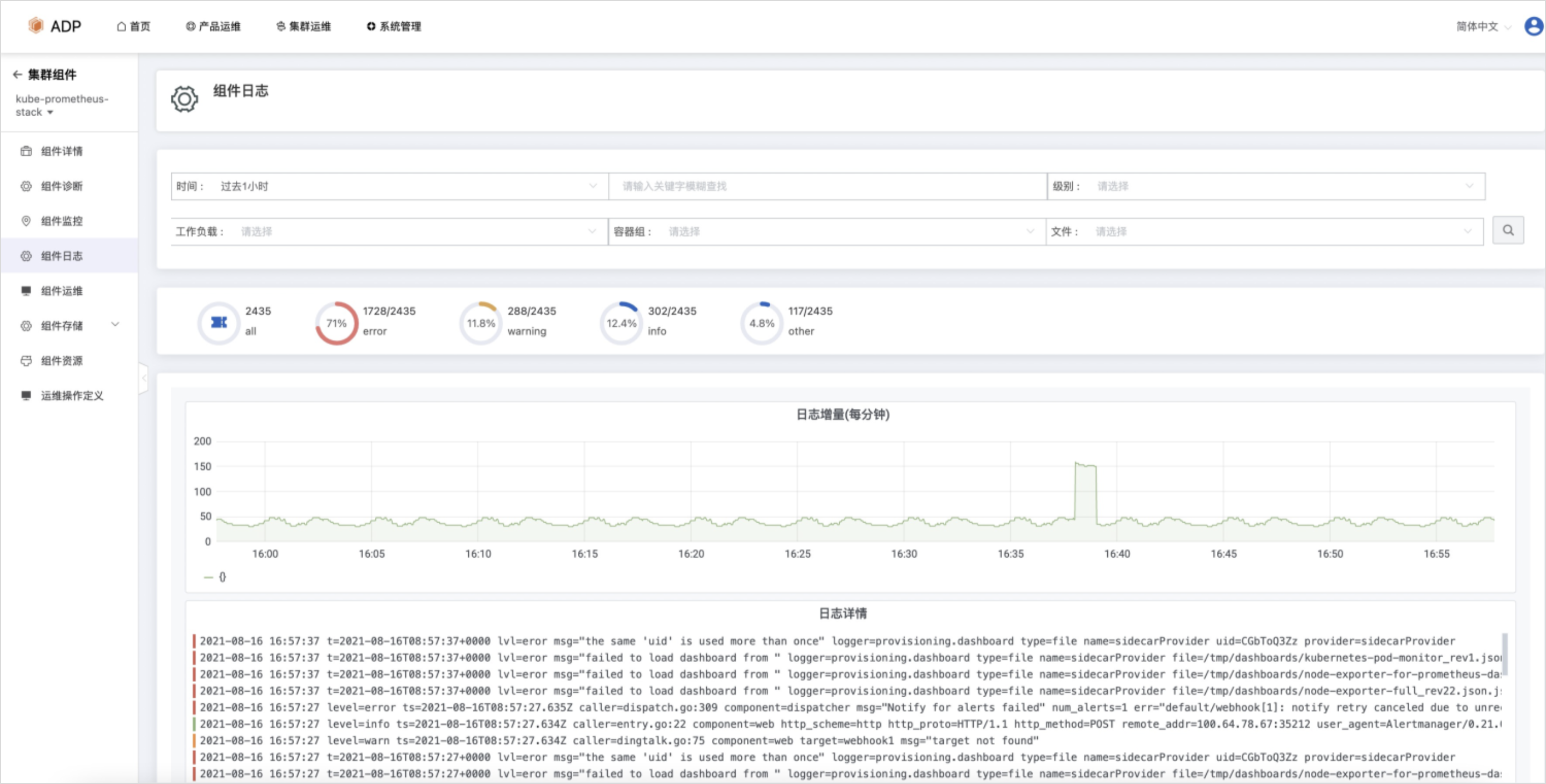Click the 组件诊断 gear icon
This screenshot has width=1546, height=784.
tap(26, 186)
